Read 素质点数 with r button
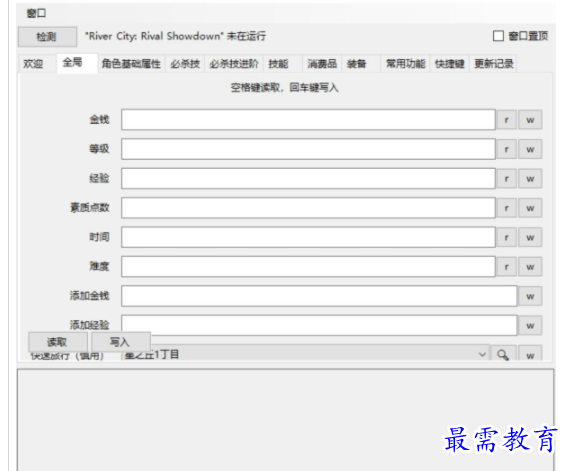566x471 pixels. [506, 208]
